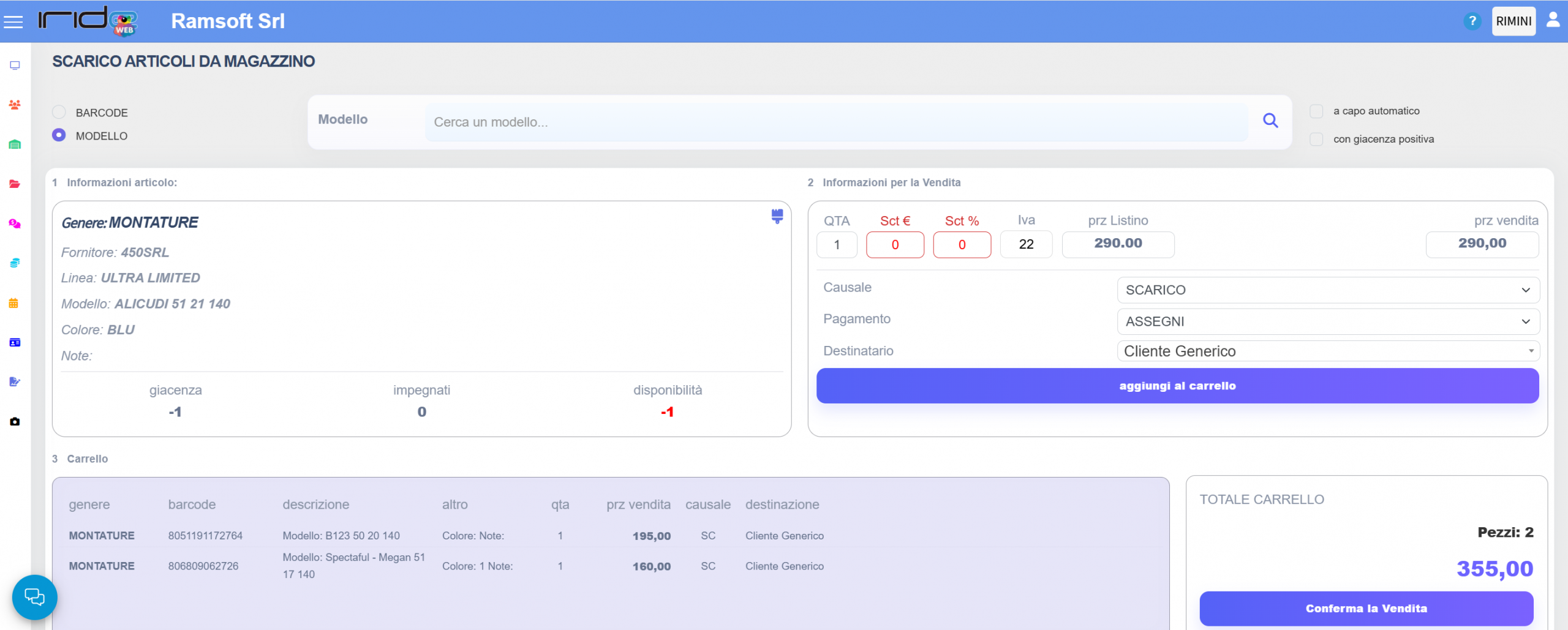Open the chat bubble support button
Image resolution: width=1568 pixels, height=630 pixels.
(x=34, y=597)
